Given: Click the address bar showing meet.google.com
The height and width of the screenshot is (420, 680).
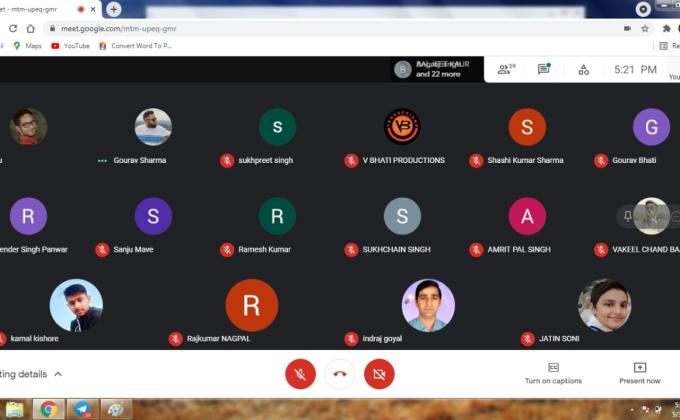Looking at the screenshot, I should coord(300,28).
